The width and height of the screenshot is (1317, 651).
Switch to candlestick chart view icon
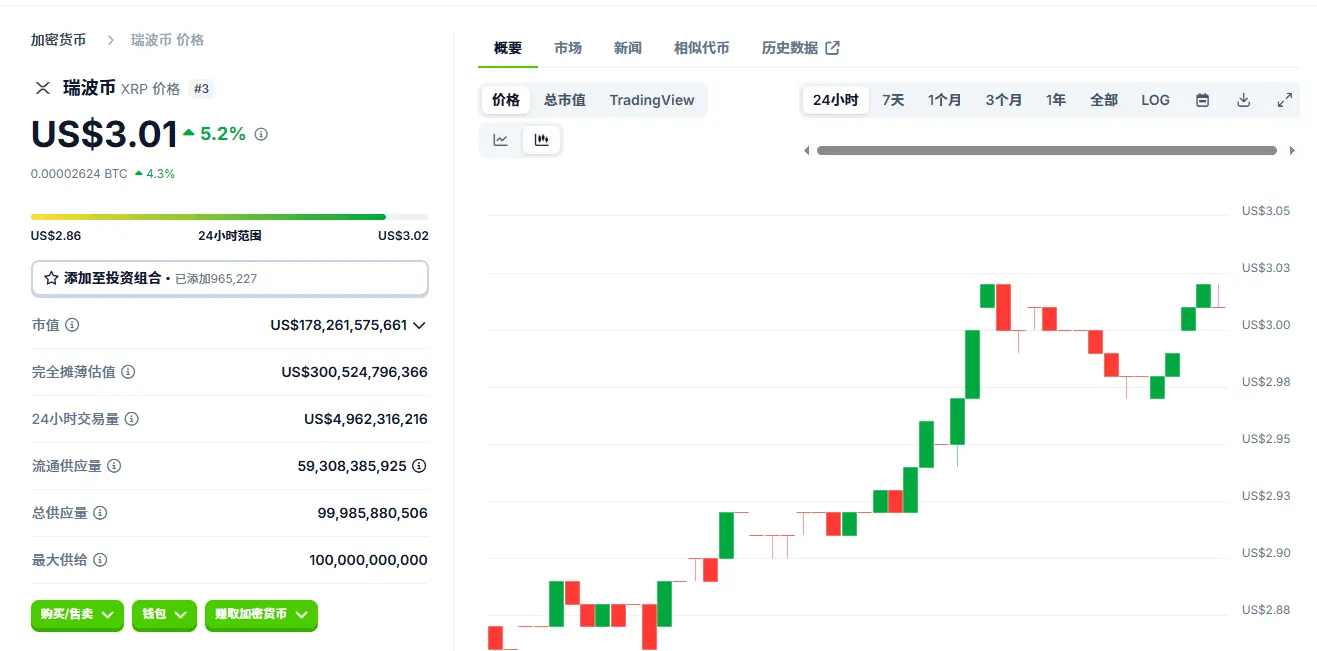pyautogui.click(x=542, y=140)
